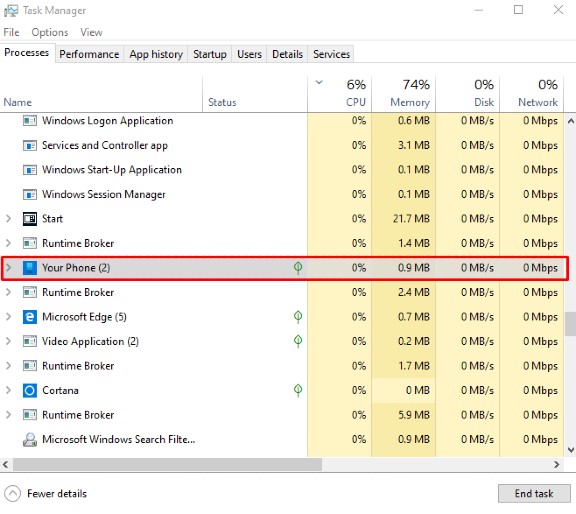Click the horizontal scrollbar thumb

pyautogui.click(x=168, y=464)
